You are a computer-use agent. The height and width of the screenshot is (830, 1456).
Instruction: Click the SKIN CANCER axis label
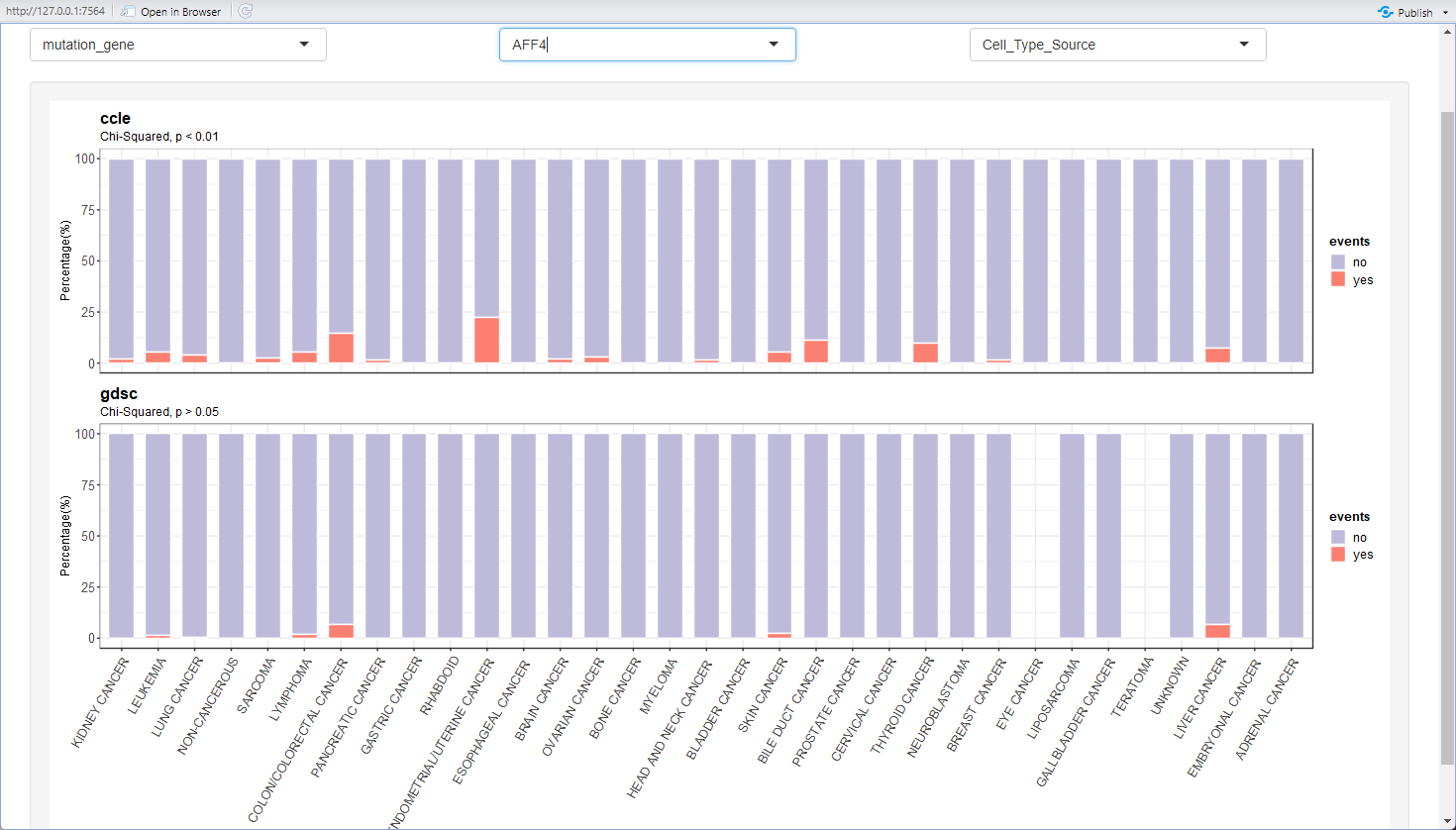pyautogui.click(x=762, y=694)
